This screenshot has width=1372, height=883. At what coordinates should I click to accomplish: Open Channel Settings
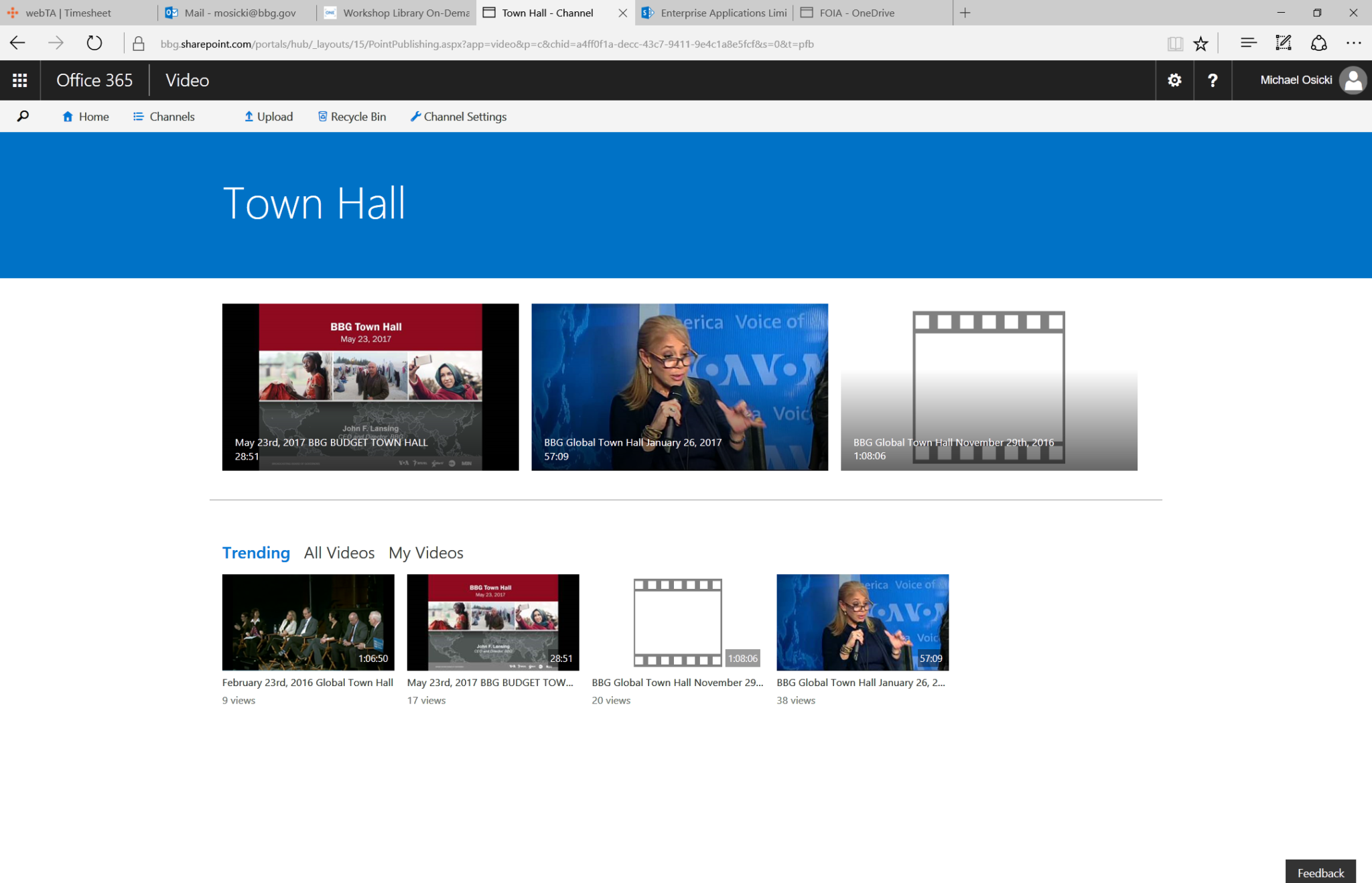pyautogui.click(x=459, y=117)
